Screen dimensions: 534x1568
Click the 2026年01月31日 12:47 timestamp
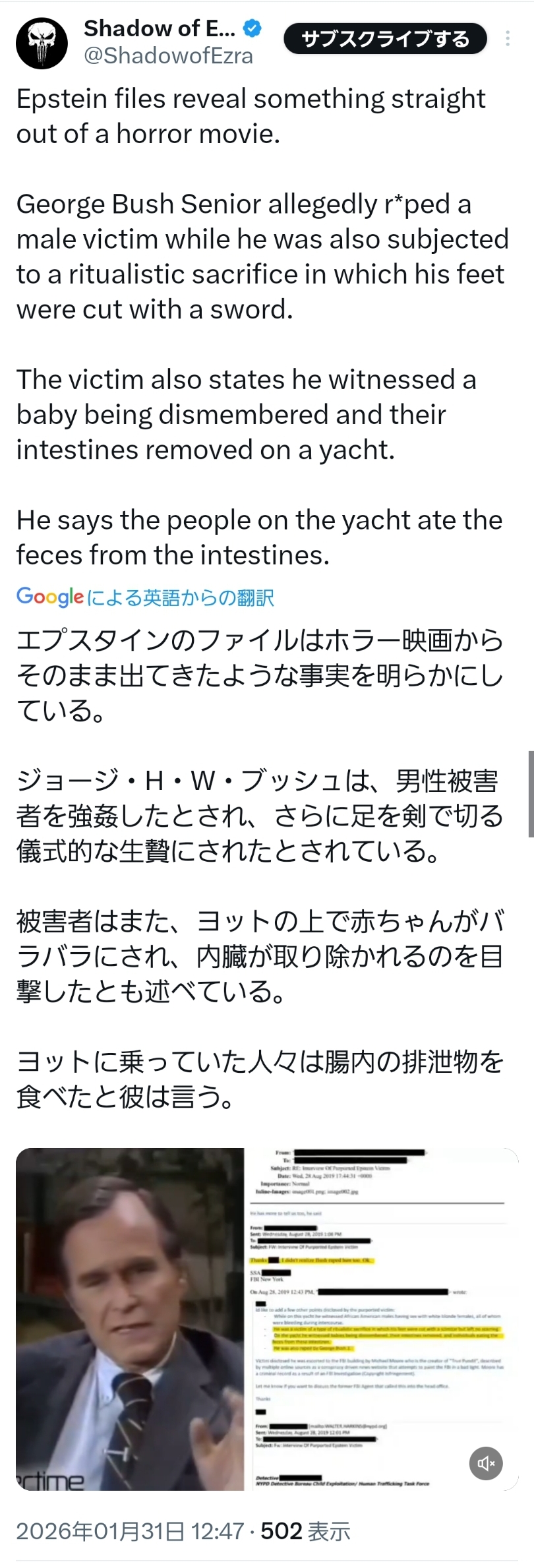pyautogui.click(x=130, y=1530)
